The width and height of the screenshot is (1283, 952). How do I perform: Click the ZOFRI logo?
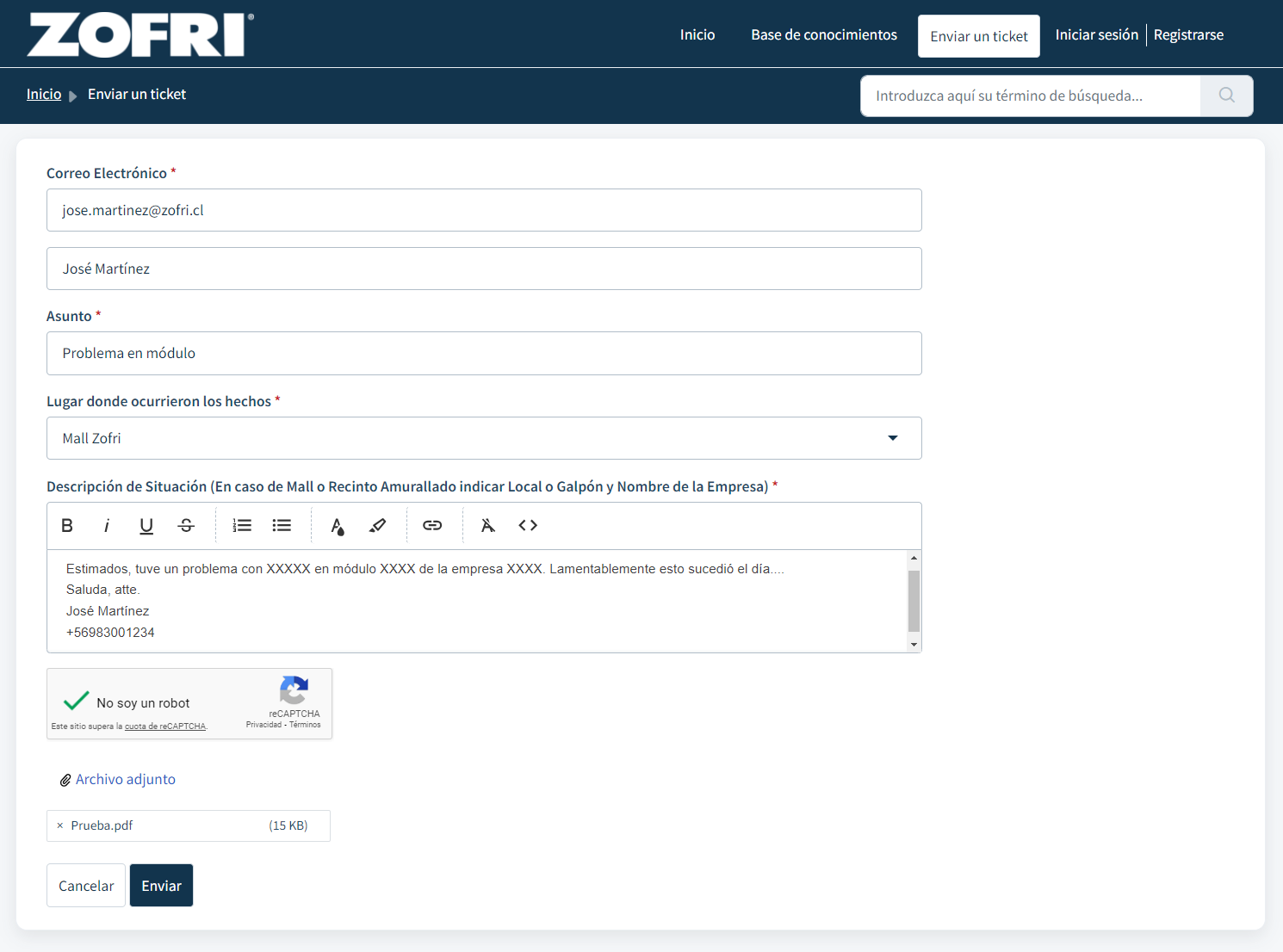[140, 34]
